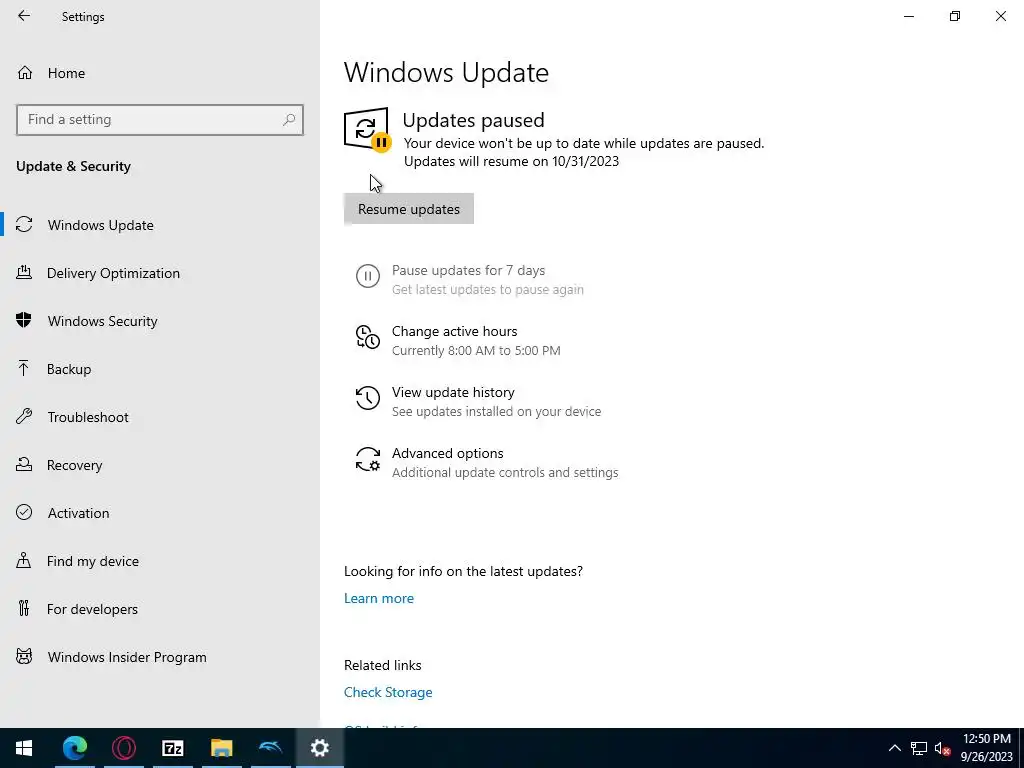
Task: Open Find my device label
Action: click(x=93, y=561)
